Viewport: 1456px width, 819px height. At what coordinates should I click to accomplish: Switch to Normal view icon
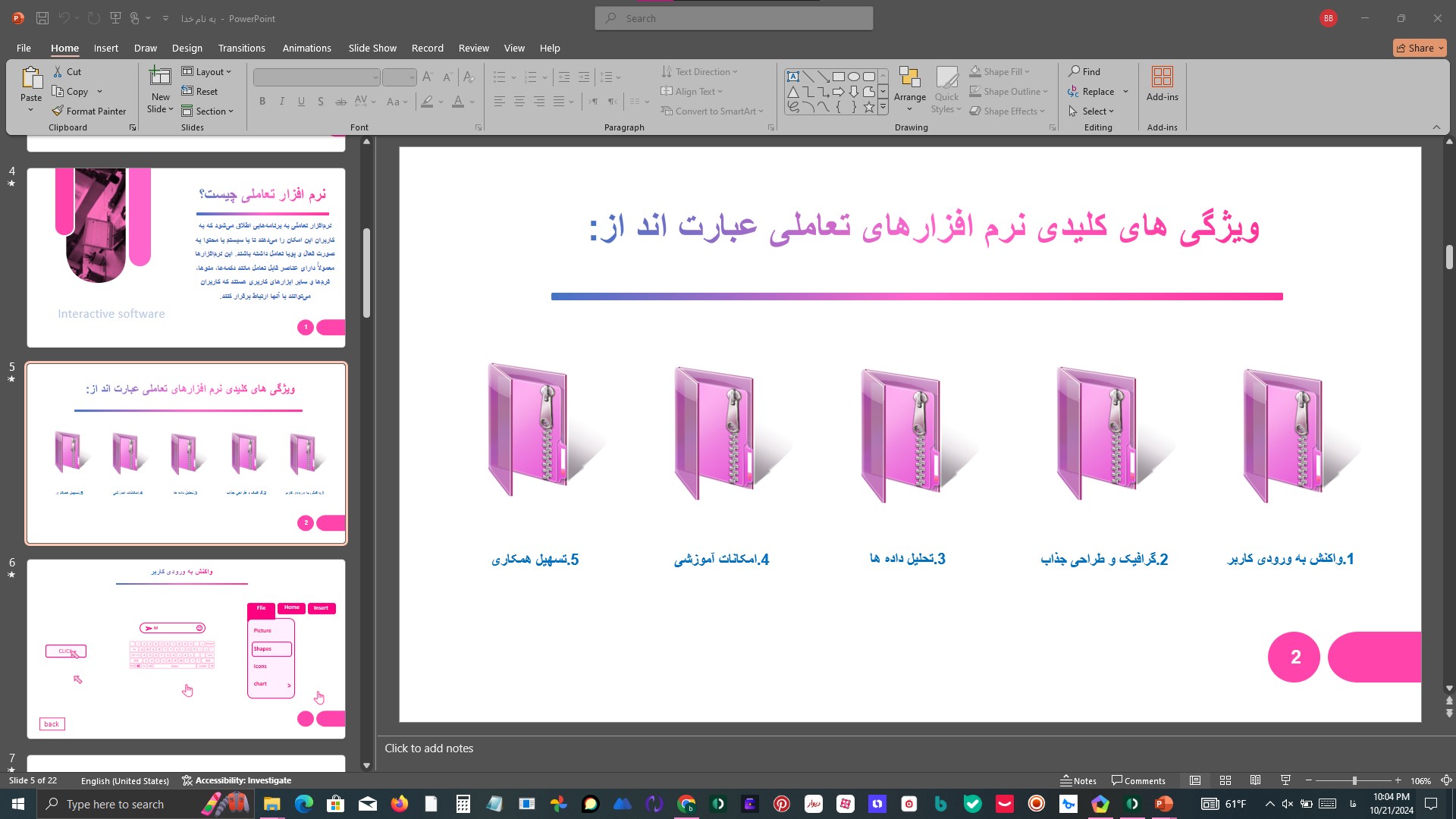click(x=1195, y=780)
